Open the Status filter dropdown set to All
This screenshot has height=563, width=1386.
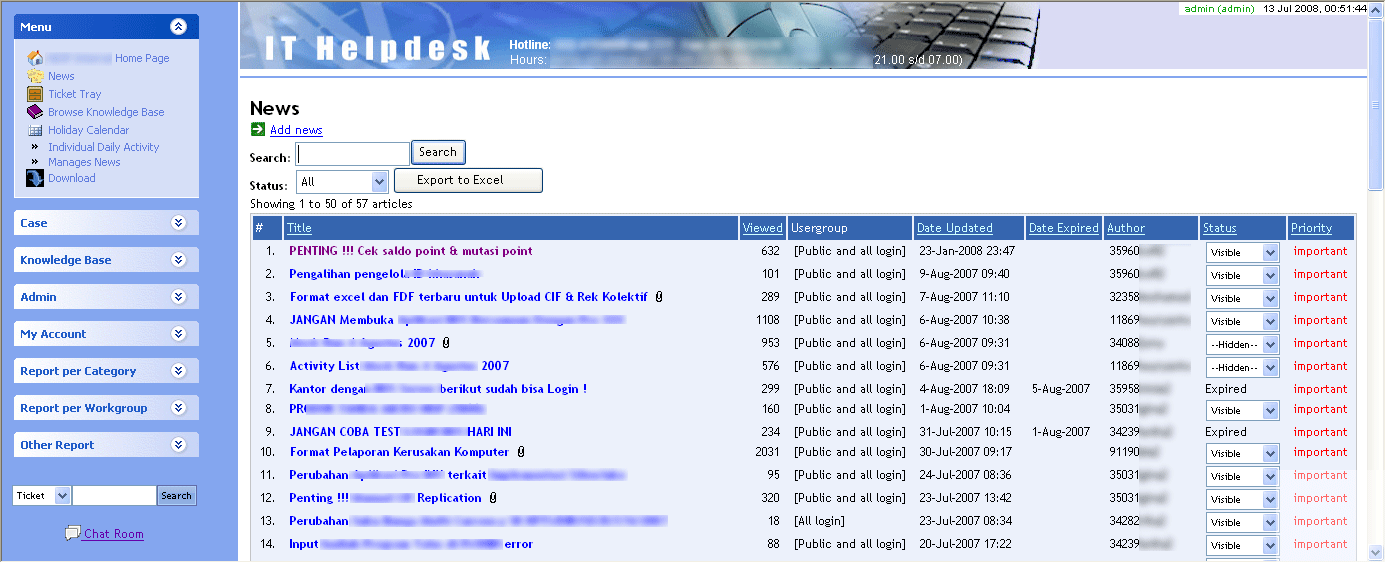click(343, 182)
